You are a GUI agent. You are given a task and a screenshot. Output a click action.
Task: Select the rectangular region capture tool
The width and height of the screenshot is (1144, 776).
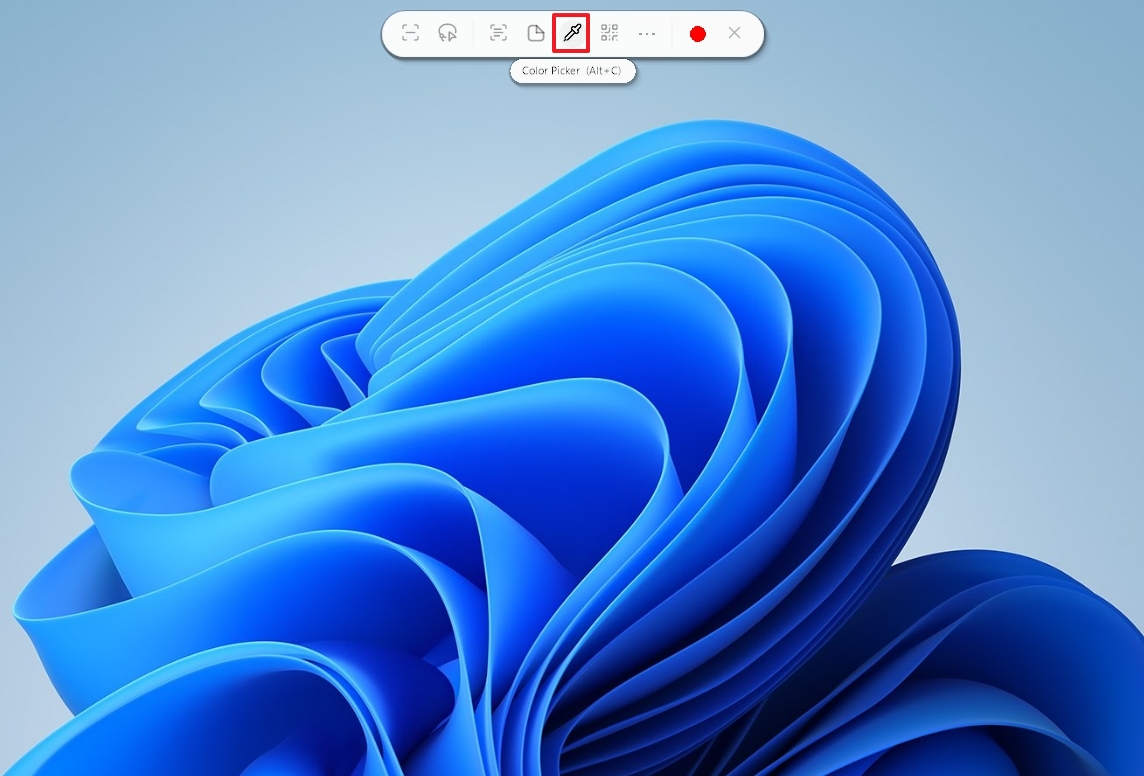click(x=410, y=33)
